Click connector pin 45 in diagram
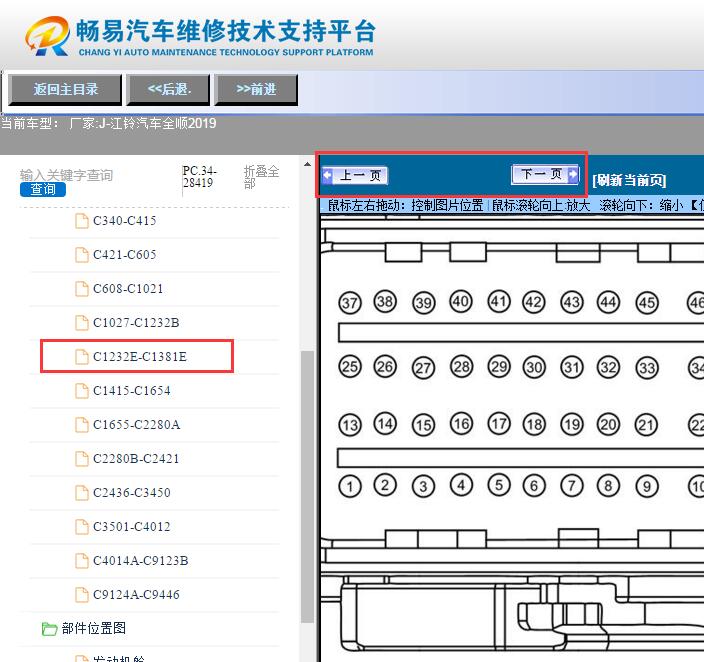The image size is (704, 662). [647, 303]
